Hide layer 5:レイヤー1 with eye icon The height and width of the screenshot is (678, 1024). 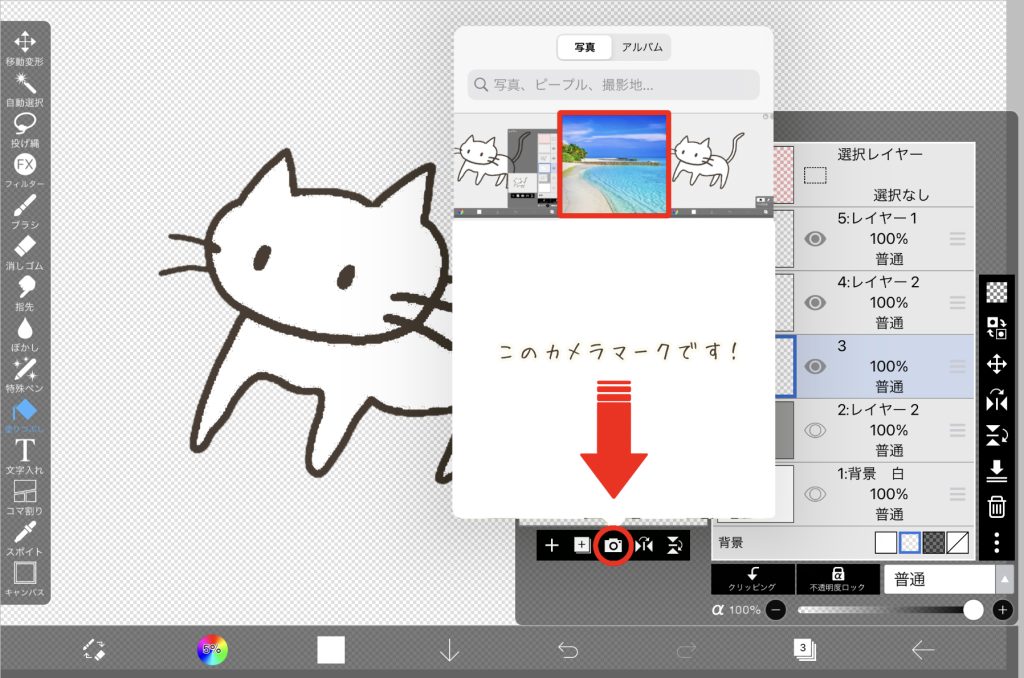[x=816, y=239]
